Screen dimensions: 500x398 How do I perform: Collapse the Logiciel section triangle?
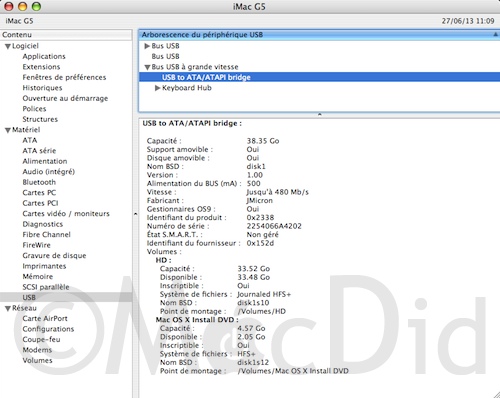pos(8,46)
